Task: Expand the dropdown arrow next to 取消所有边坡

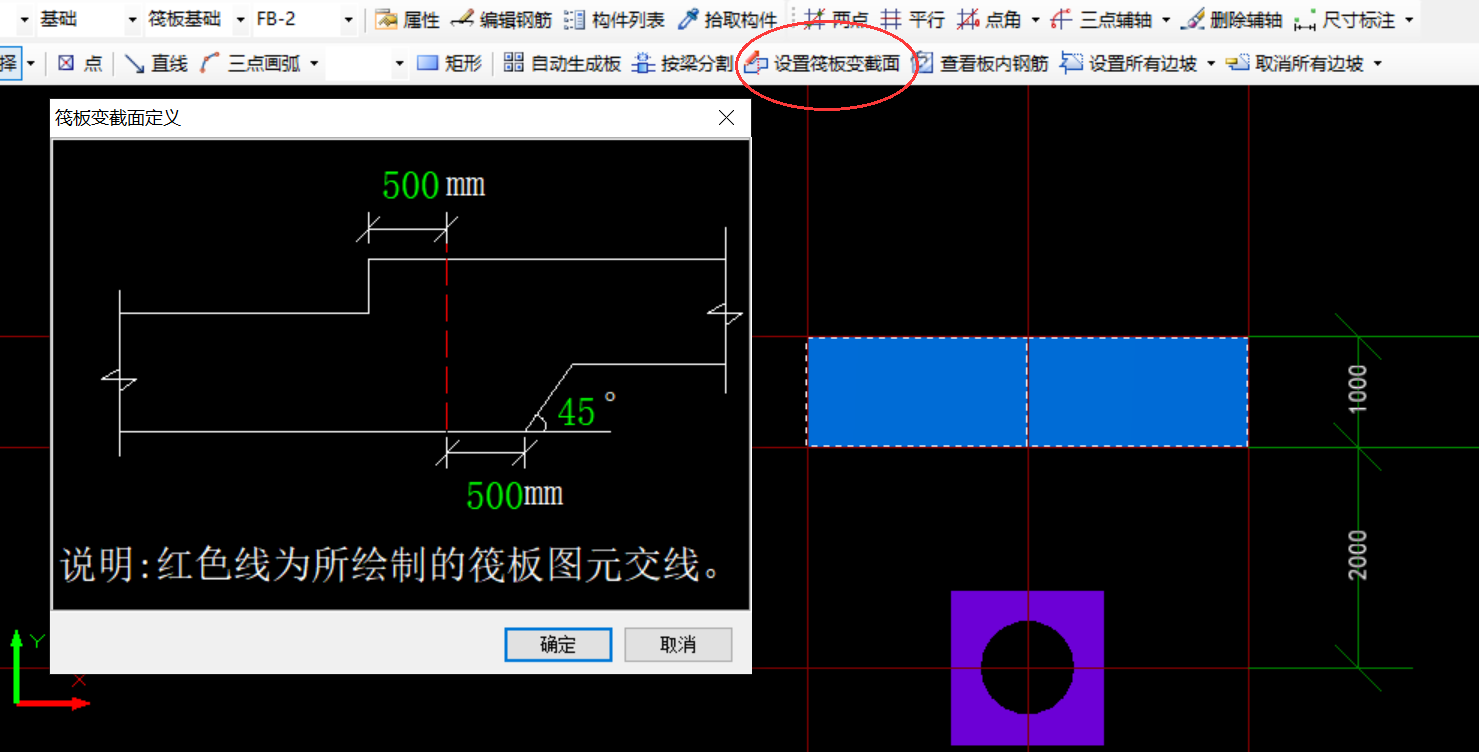Action: pos(1377,64)
